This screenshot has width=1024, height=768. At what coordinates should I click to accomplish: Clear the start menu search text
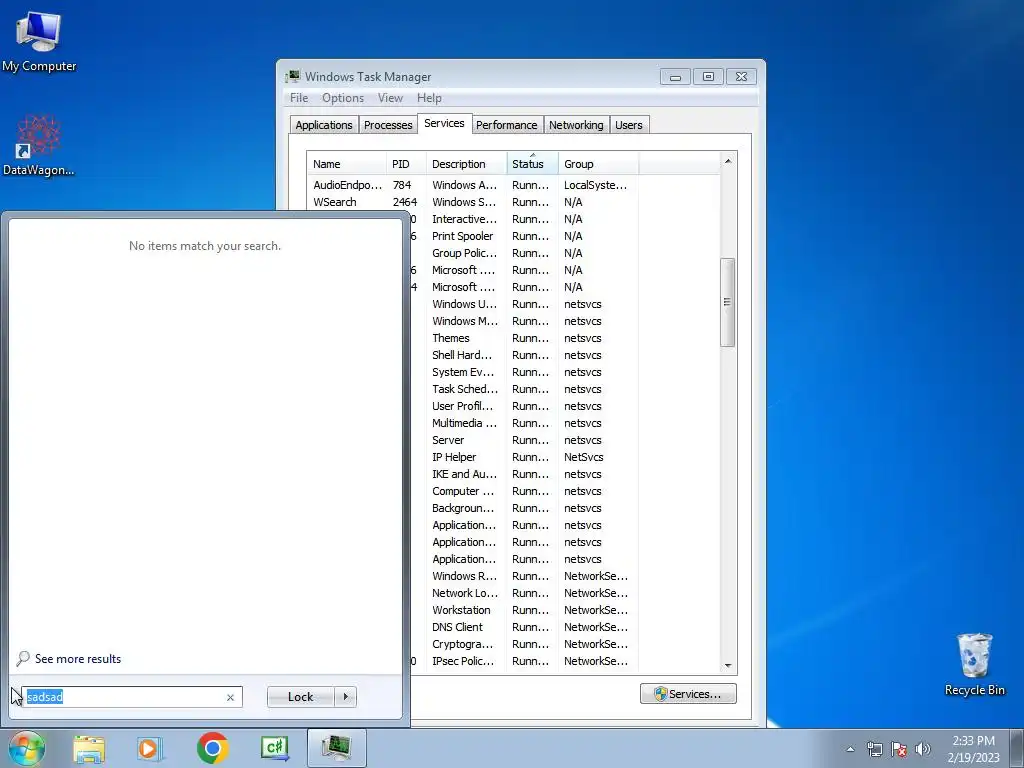pos(230,697)
